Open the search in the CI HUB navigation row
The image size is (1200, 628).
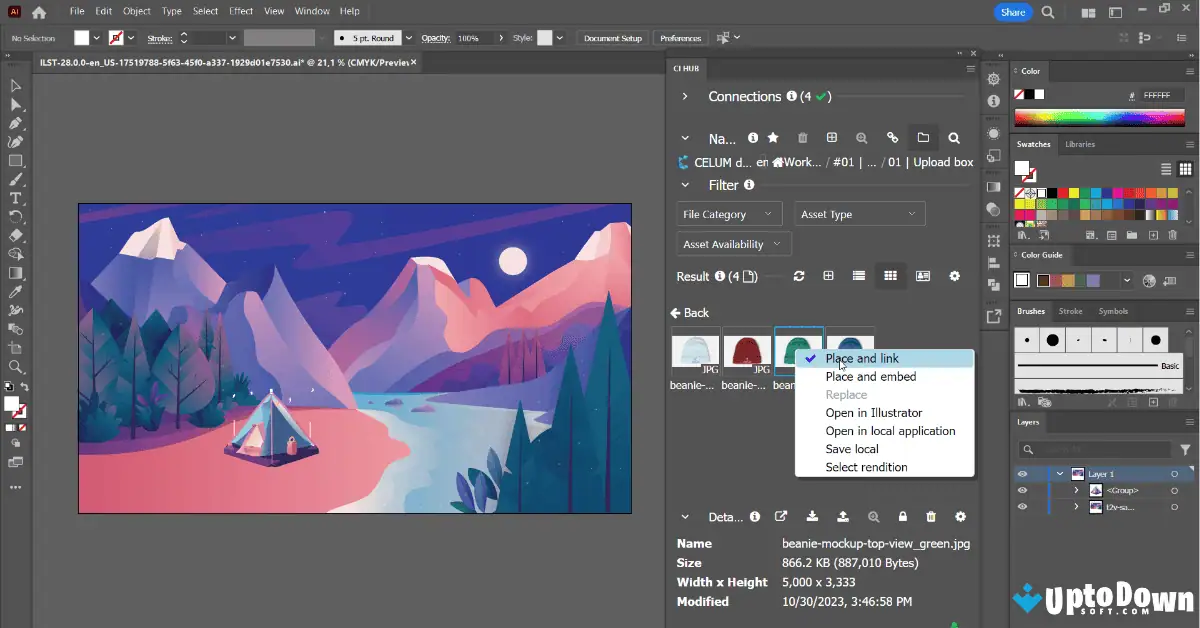click(954, 138)
